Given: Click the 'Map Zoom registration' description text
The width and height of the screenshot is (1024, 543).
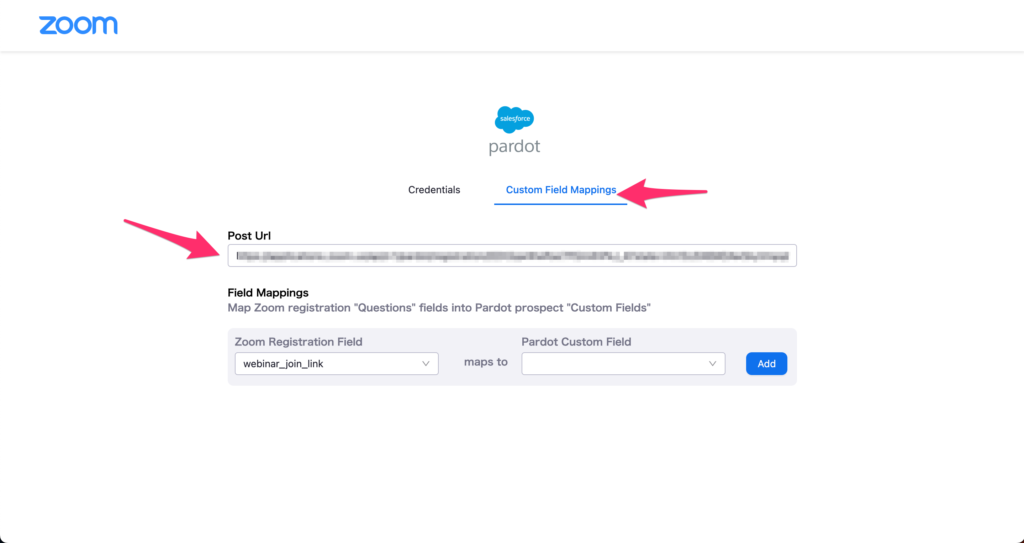Looking at the screenshot, I should click(x=439, y=307).
